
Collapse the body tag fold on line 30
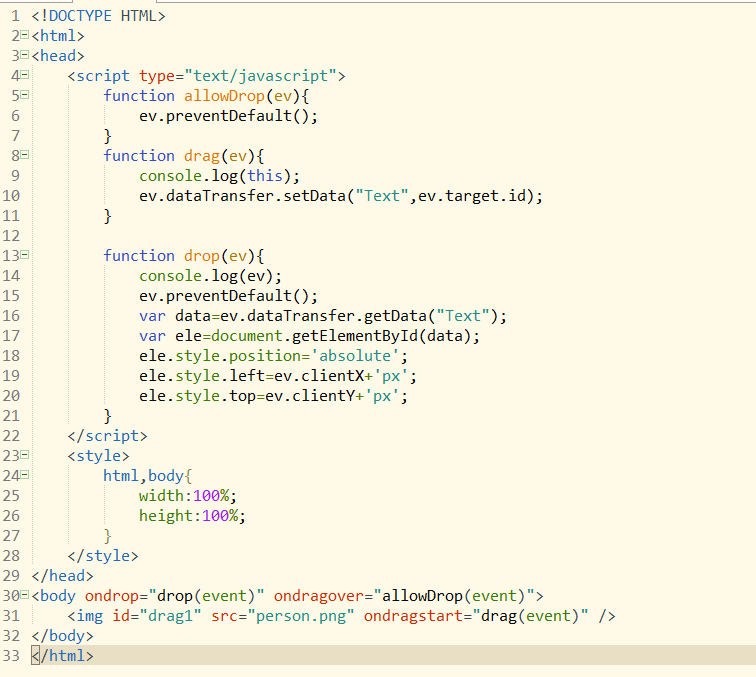coord(25,596)
